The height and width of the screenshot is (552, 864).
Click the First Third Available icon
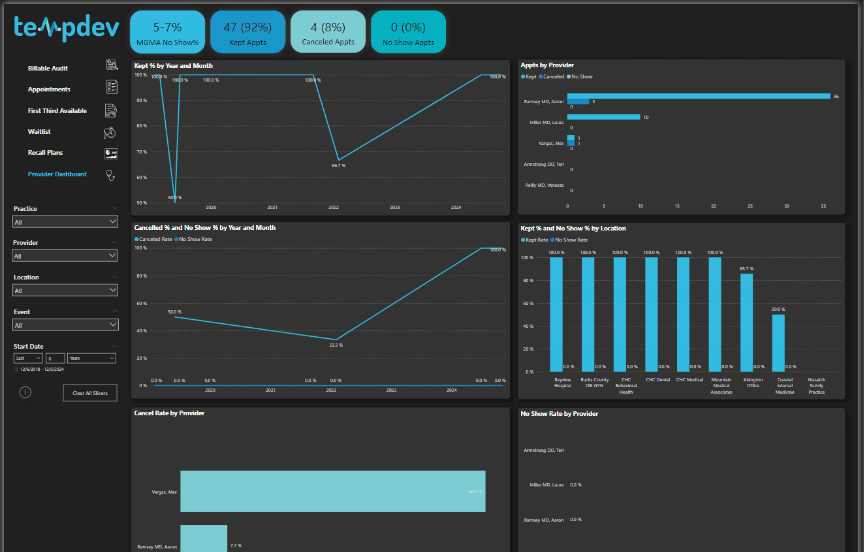coord(111,110)
